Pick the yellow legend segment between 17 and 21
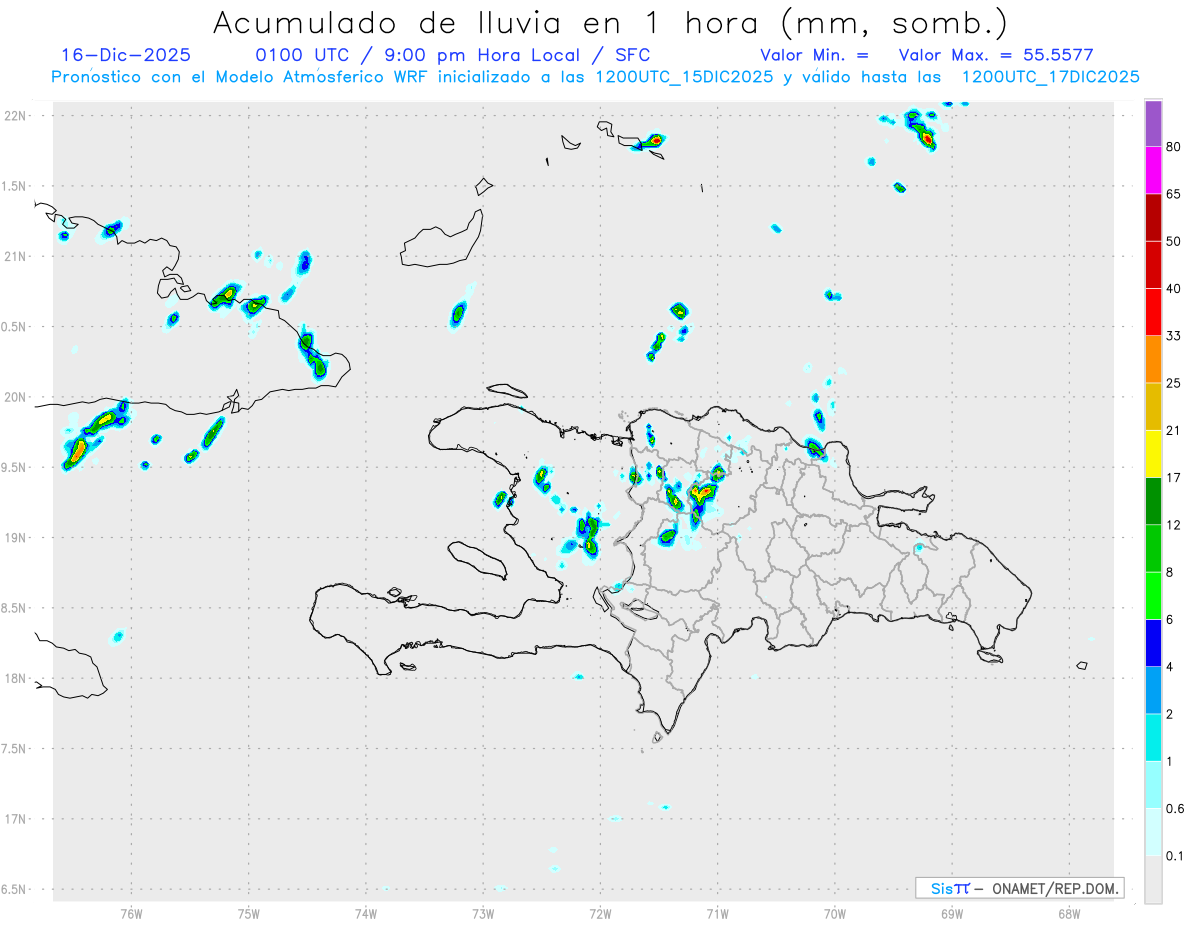 [x=1153, y=454]
